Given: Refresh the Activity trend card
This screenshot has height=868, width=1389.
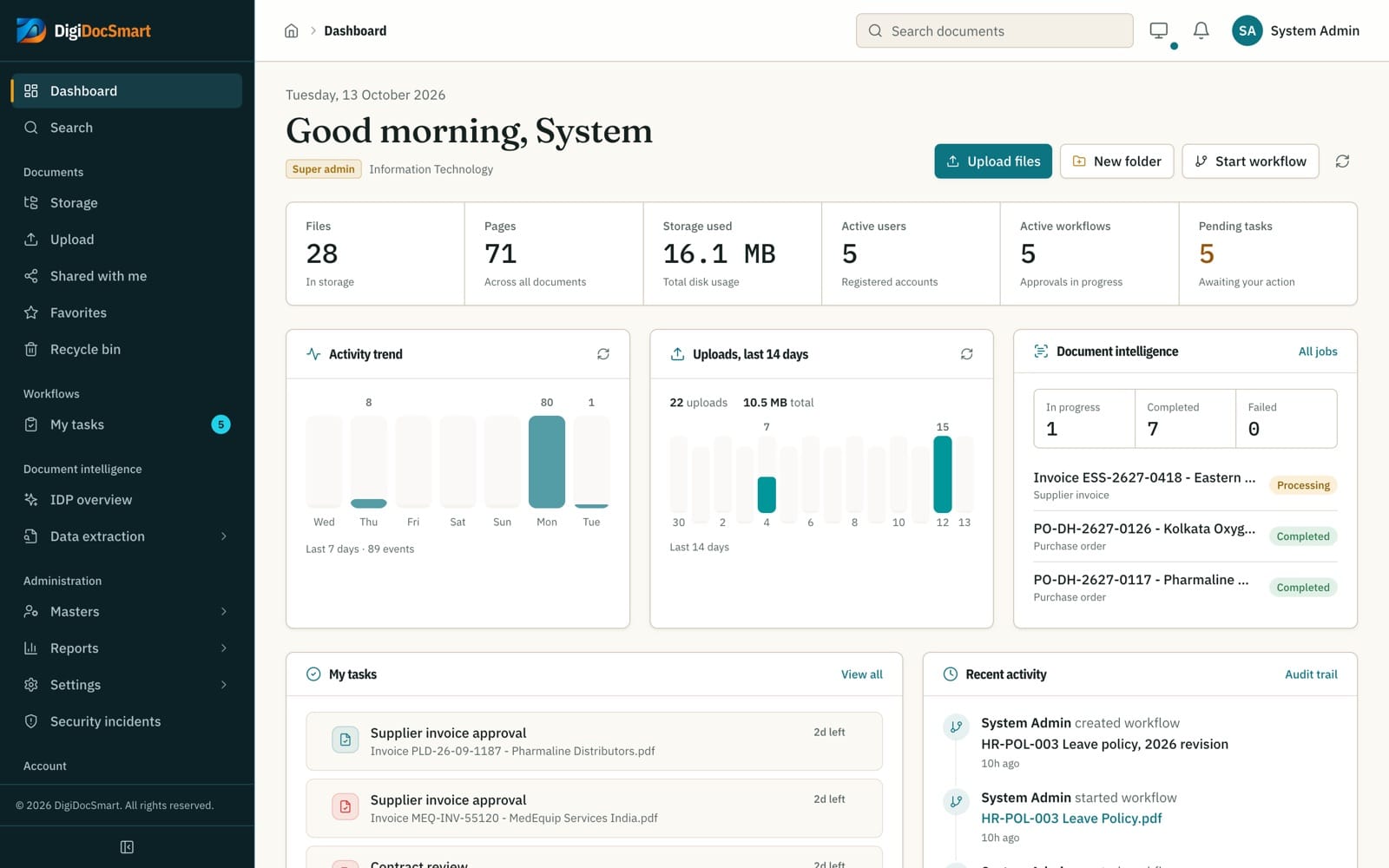Looking at the screenshot, I should [x=603, y=354].
